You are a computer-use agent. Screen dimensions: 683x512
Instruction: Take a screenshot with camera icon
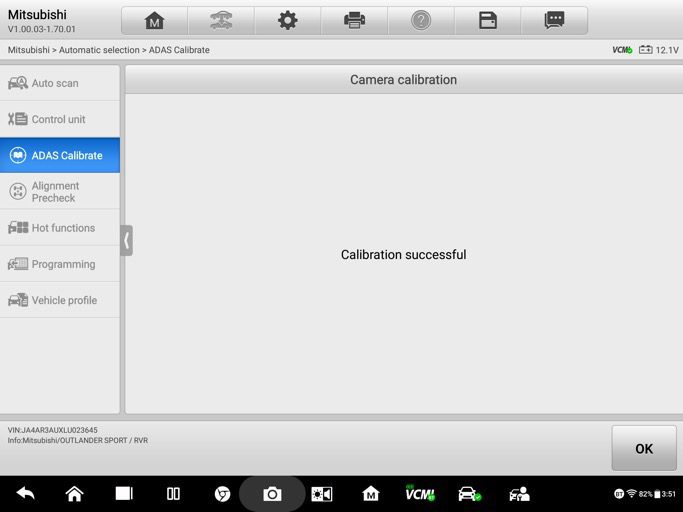[272, 494]
